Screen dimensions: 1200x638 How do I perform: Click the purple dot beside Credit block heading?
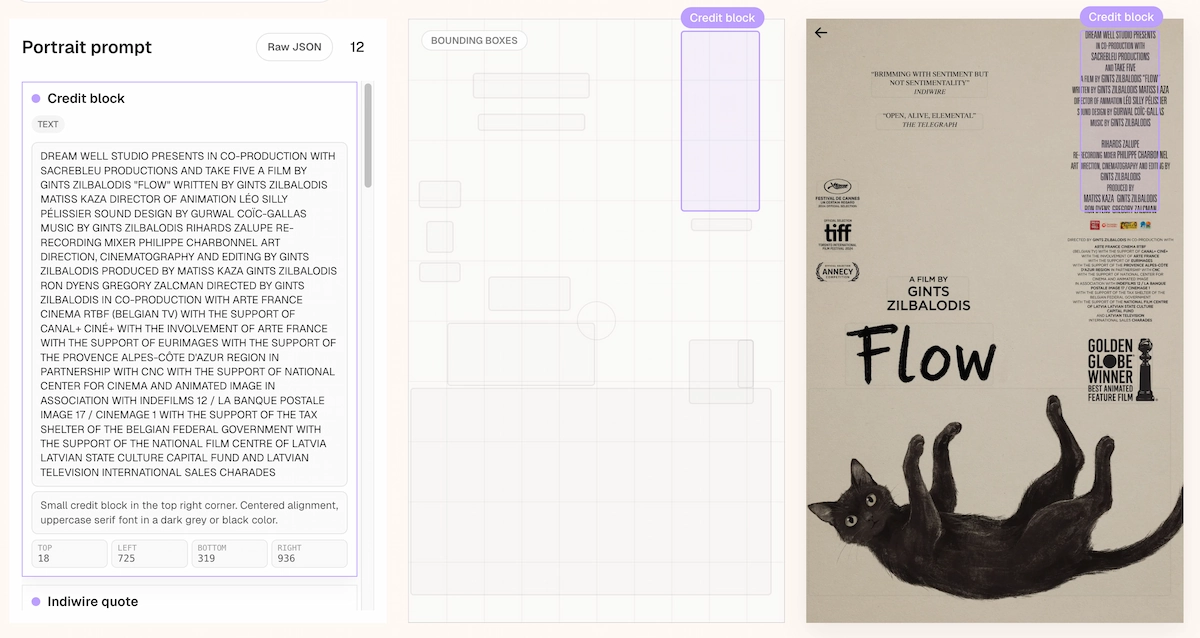[36, 98]
